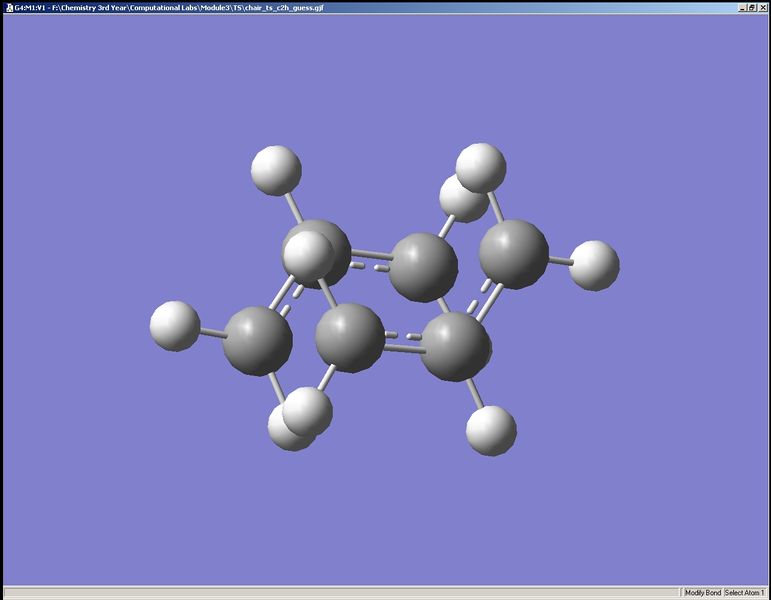Select the bottom-right hydrogen atom

[x=491, y=430]
